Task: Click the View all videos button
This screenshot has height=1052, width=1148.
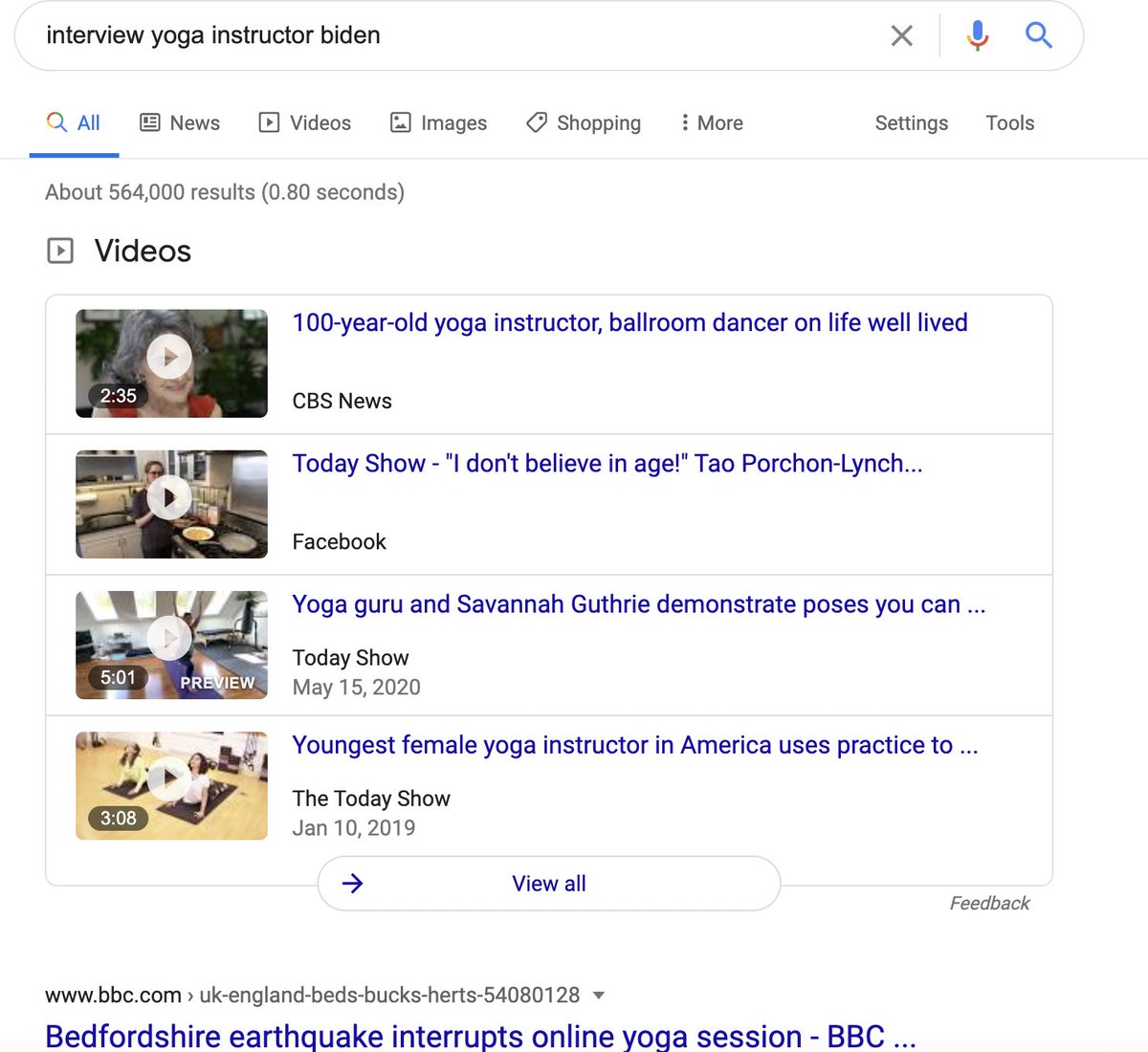Action: coord(549,883)
